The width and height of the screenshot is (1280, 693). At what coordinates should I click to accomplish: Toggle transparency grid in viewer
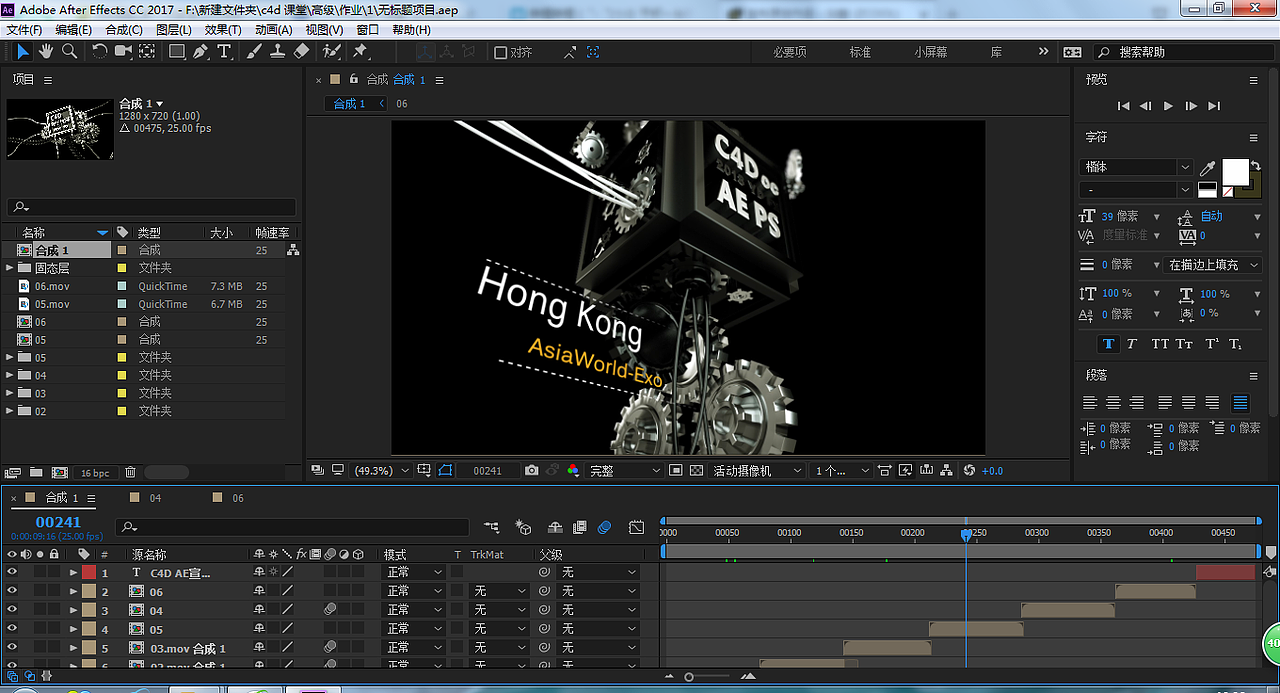(696, 470)
